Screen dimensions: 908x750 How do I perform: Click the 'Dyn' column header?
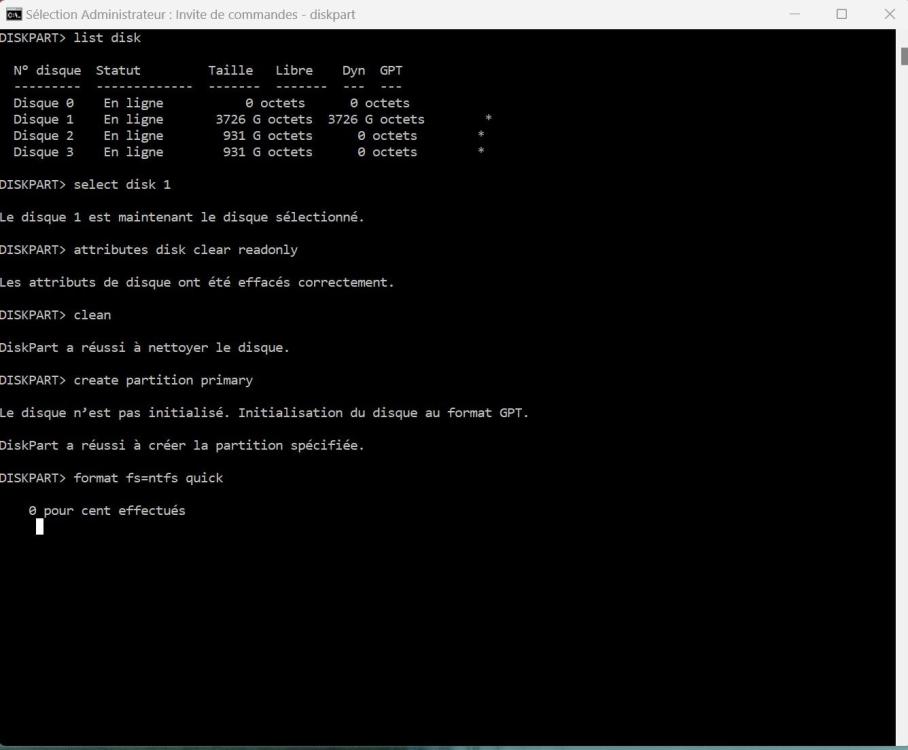pos(353,71)
